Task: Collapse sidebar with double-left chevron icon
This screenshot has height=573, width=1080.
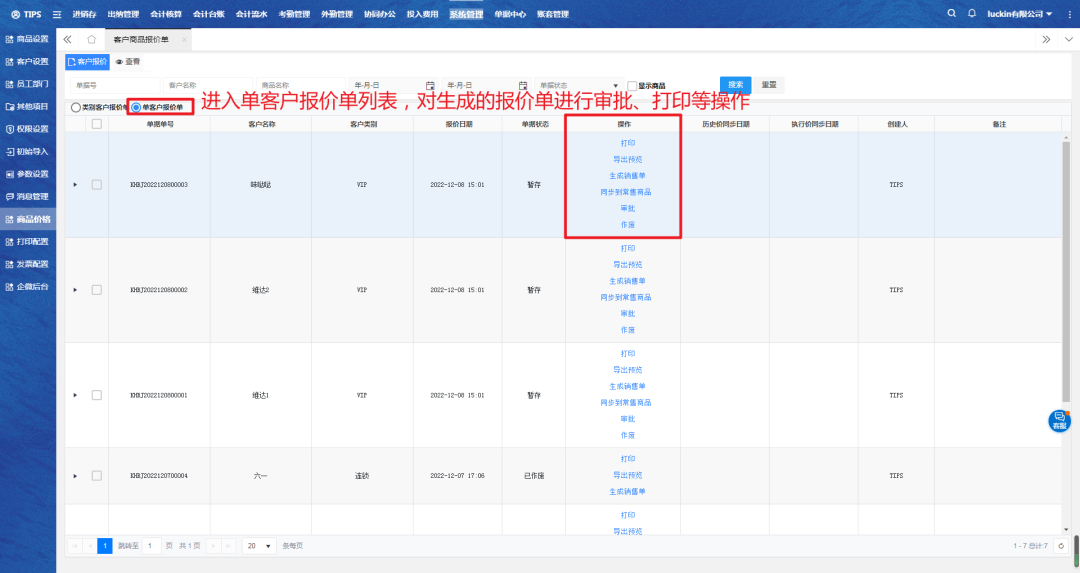Action: pyautogui.click(x=67, y=39)
